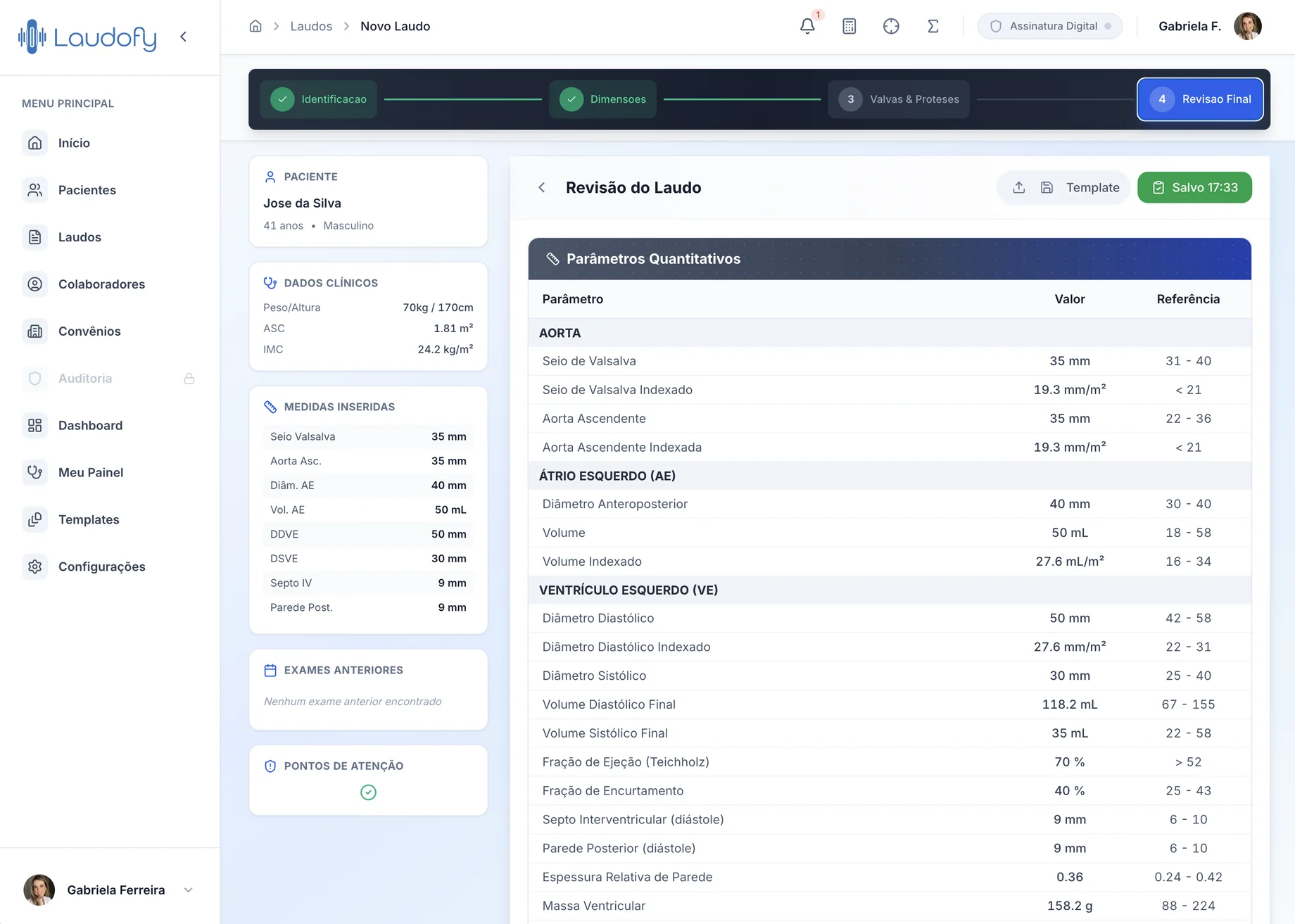Go back using Revisão do Laudo arrow
This screenshot has width=1295, height=924.
click(541, 188)
